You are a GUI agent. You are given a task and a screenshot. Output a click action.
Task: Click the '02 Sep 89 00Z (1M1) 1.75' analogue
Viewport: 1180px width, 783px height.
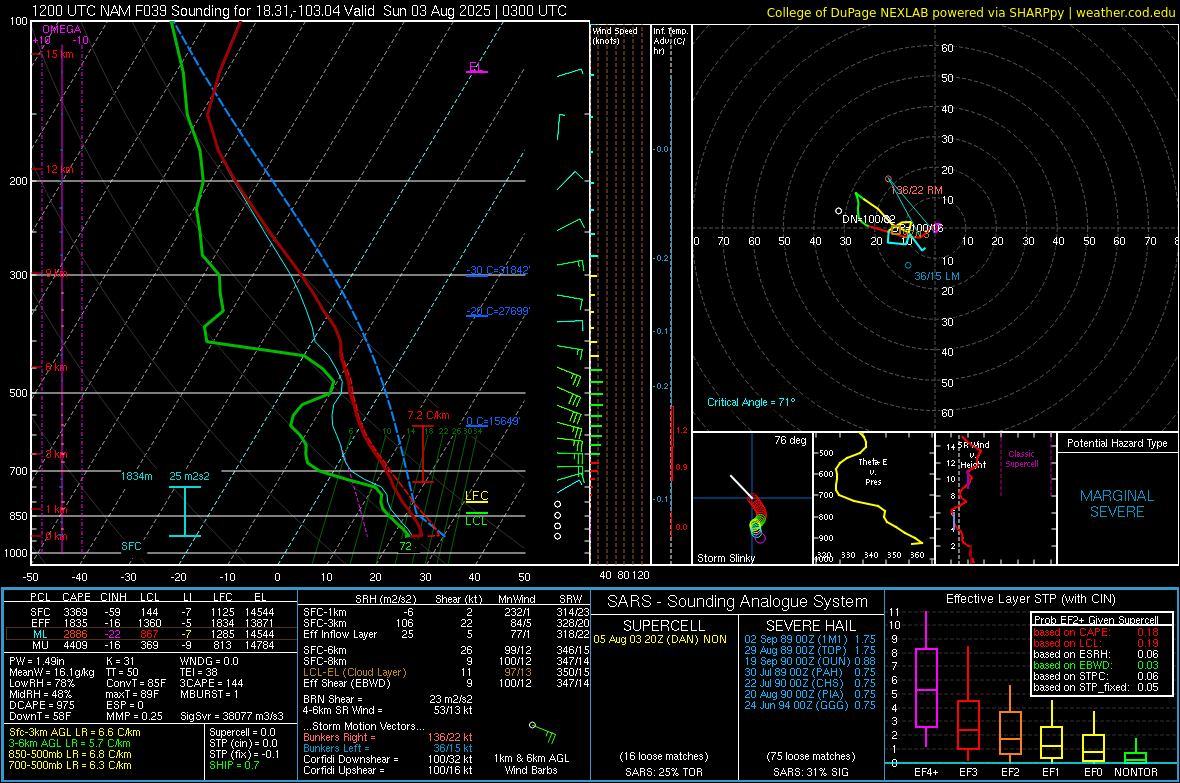[810, 639]
